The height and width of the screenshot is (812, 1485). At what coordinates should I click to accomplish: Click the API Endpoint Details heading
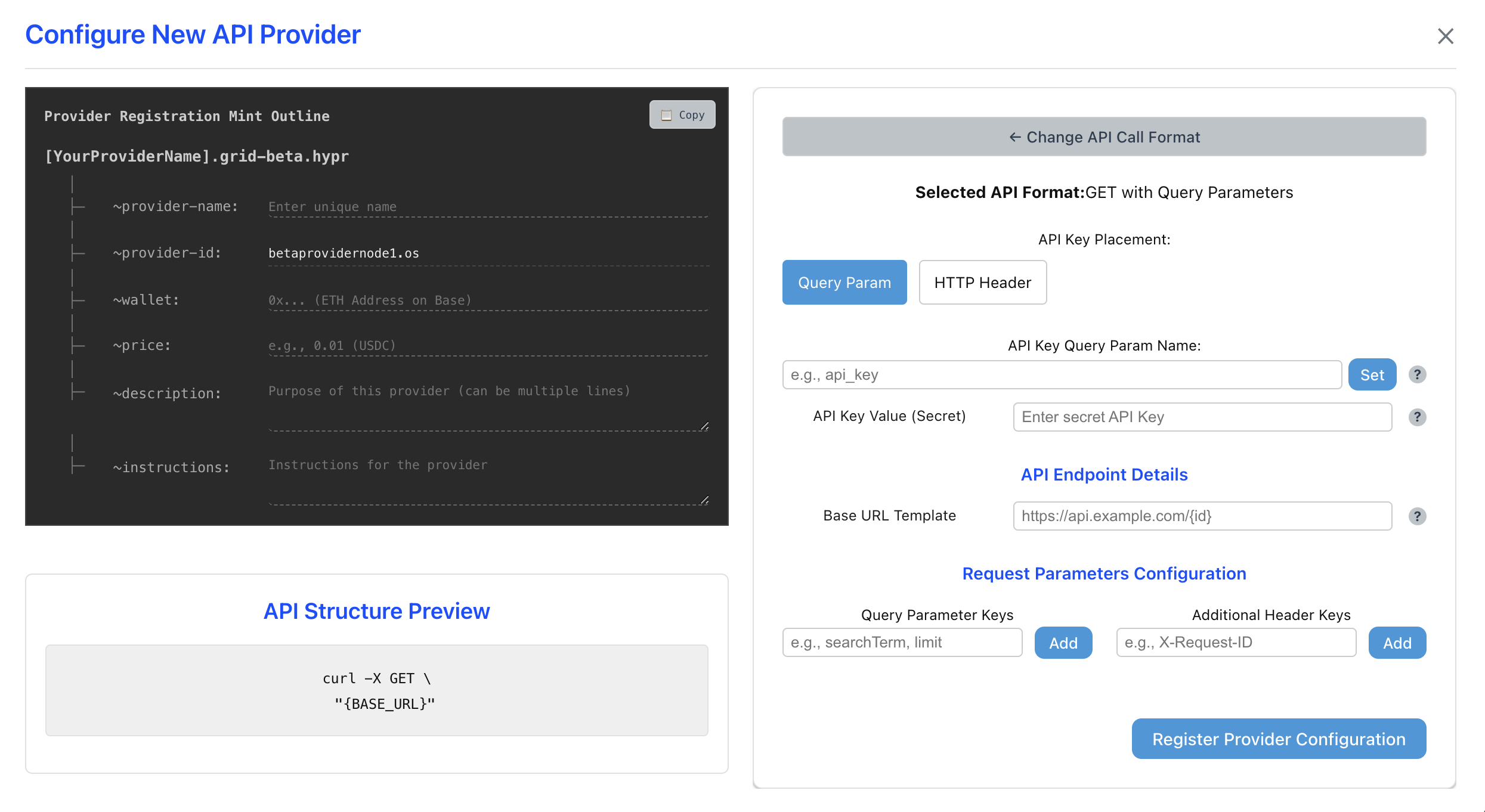[1104, 475]
